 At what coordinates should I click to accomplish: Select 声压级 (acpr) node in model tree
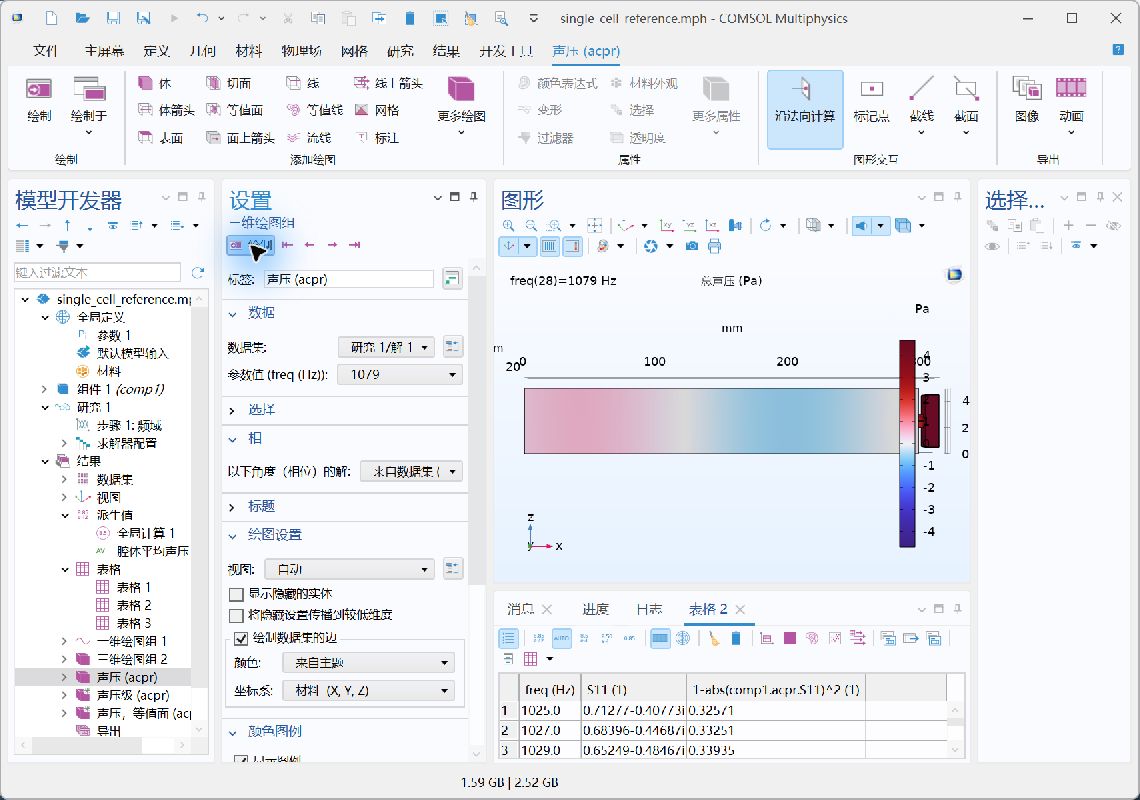tap(132, 695)
